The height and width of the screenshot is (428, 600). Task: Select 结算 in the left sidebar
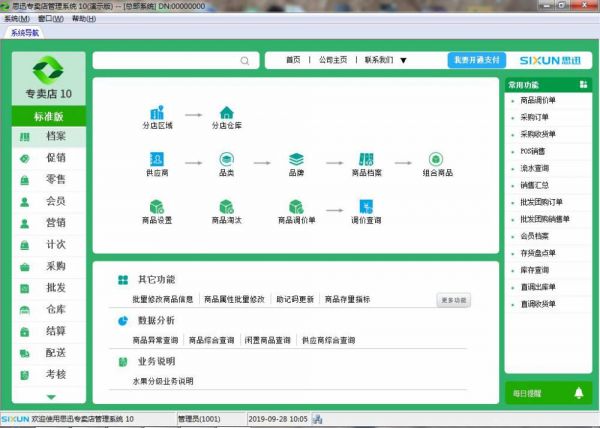(49, 331)
